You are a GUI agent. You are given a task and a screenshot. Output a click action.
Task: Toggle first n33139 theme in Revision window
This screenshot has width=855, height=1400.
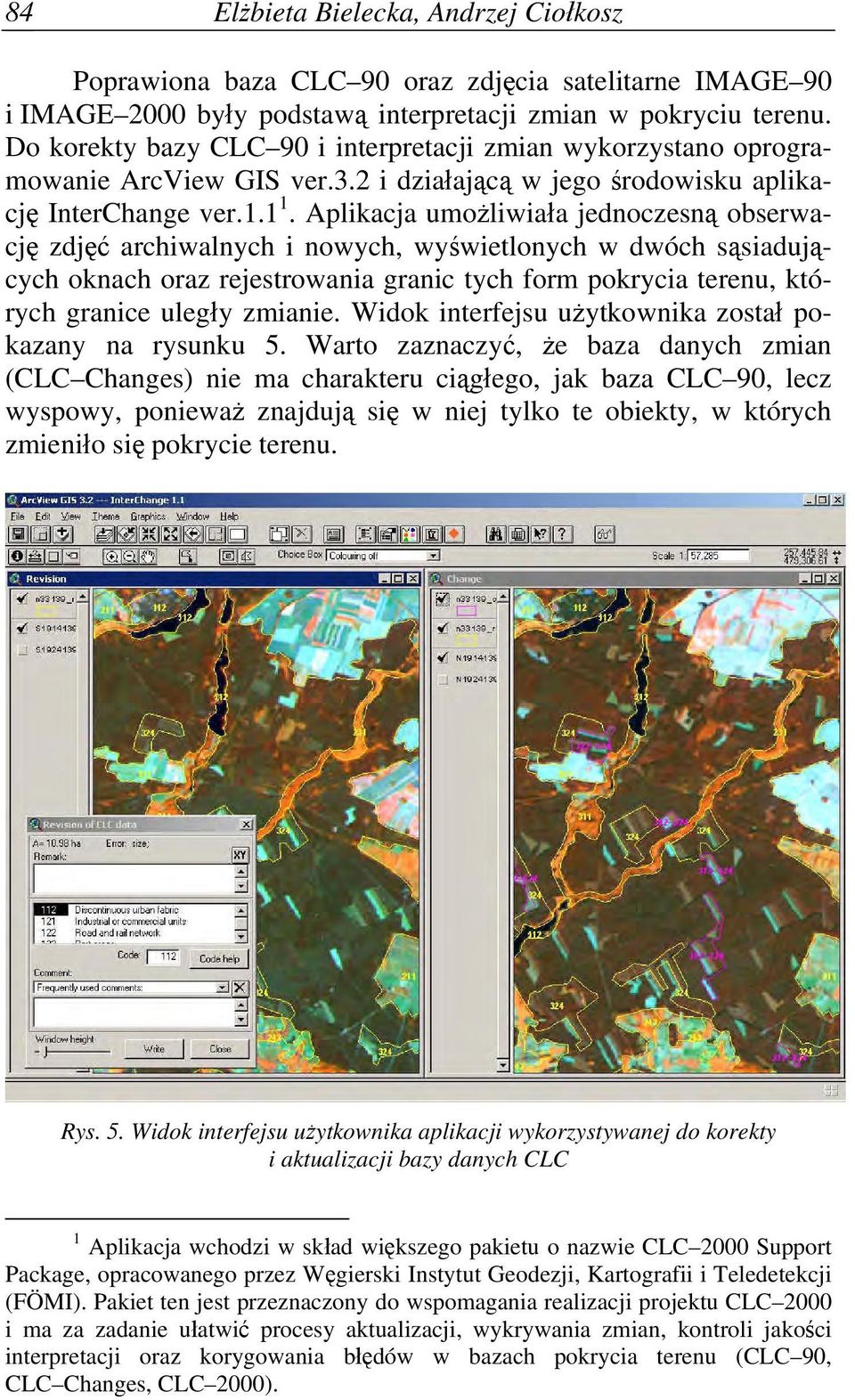click(22, 599)
